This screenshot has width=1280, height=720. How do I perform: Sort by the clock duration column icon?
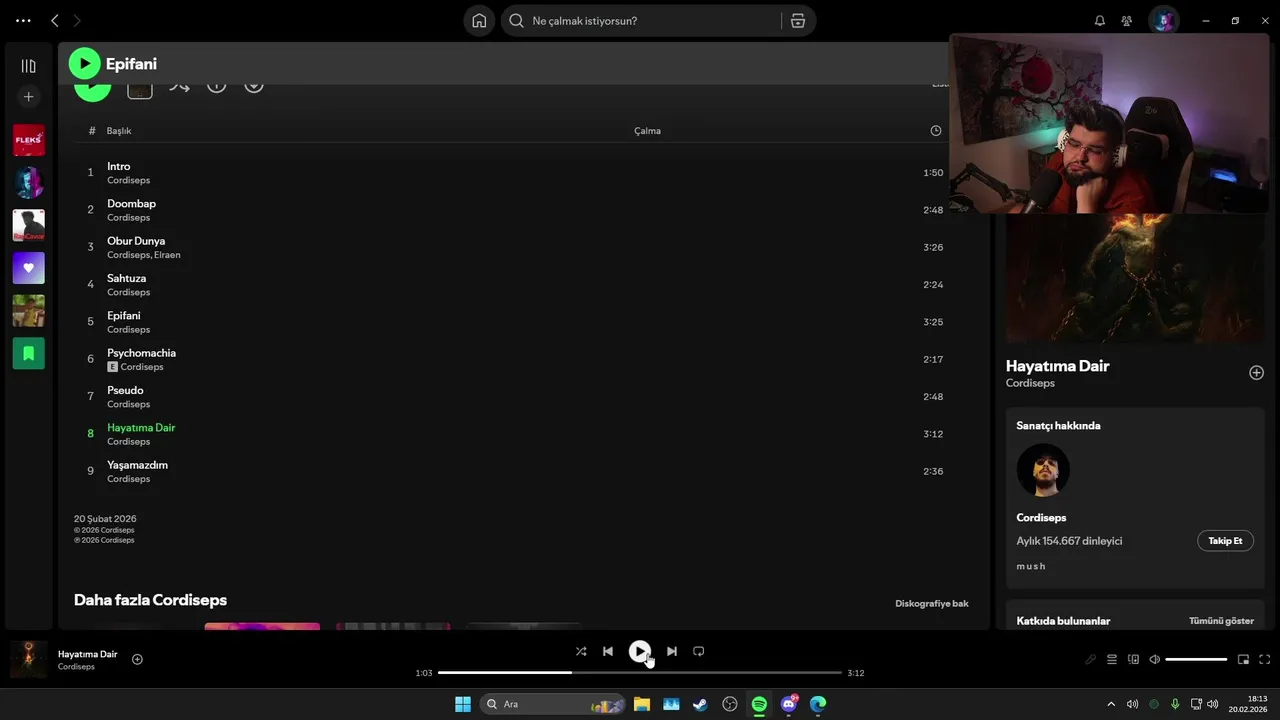935,131
